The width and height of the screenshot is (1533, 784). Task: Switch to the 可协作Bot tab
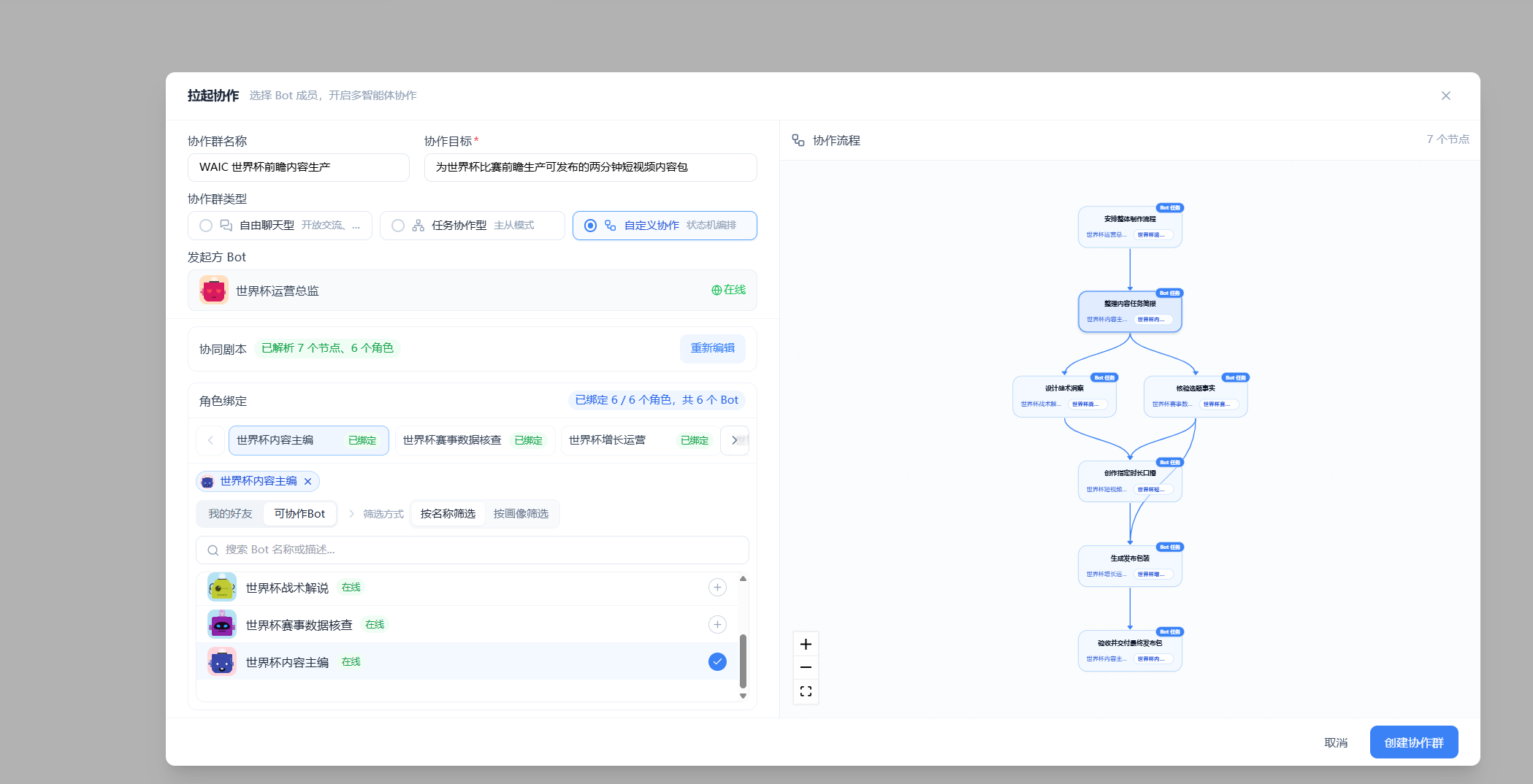point(299,514)
